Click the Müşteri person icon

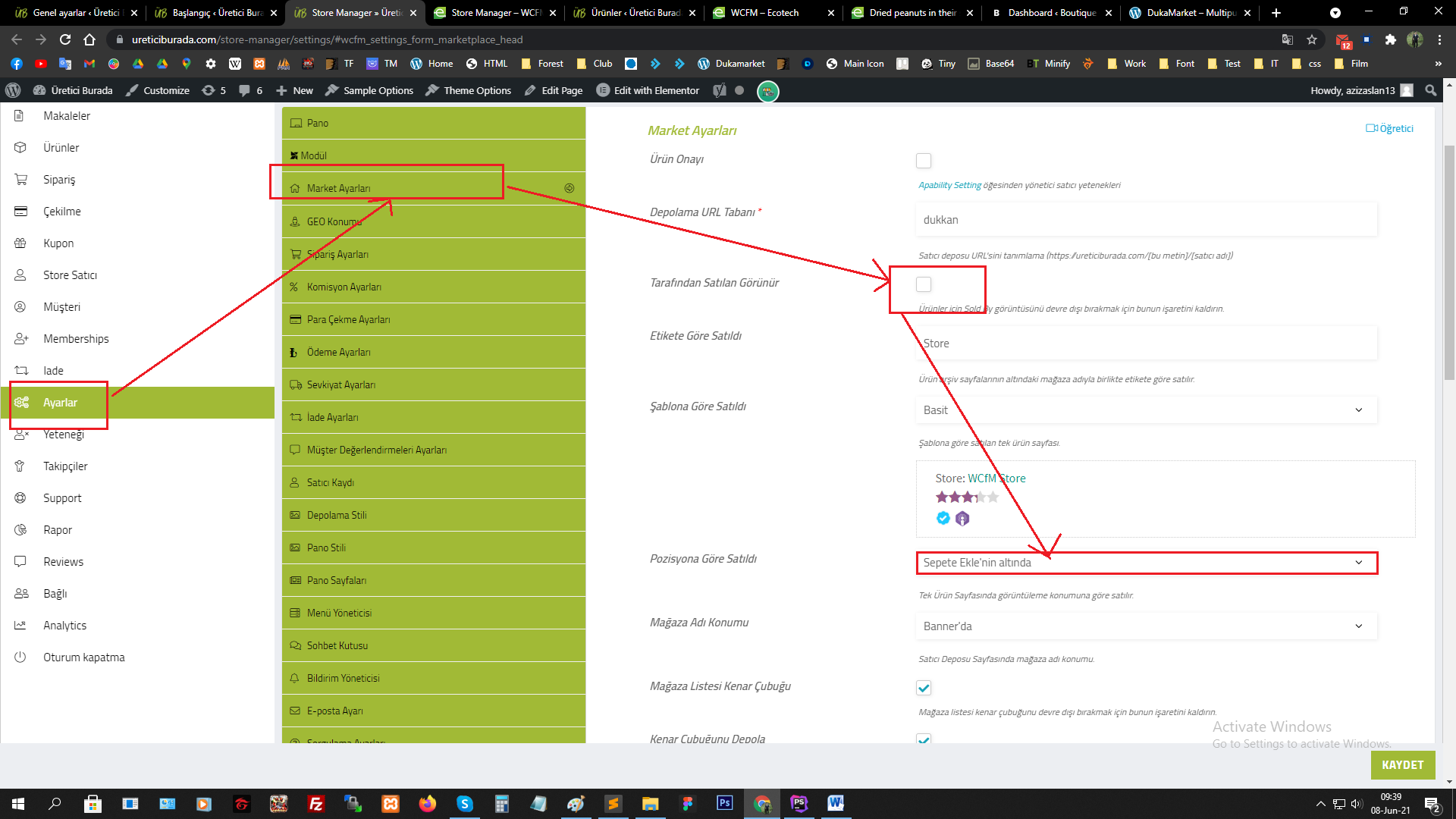[x=20, y=307]
